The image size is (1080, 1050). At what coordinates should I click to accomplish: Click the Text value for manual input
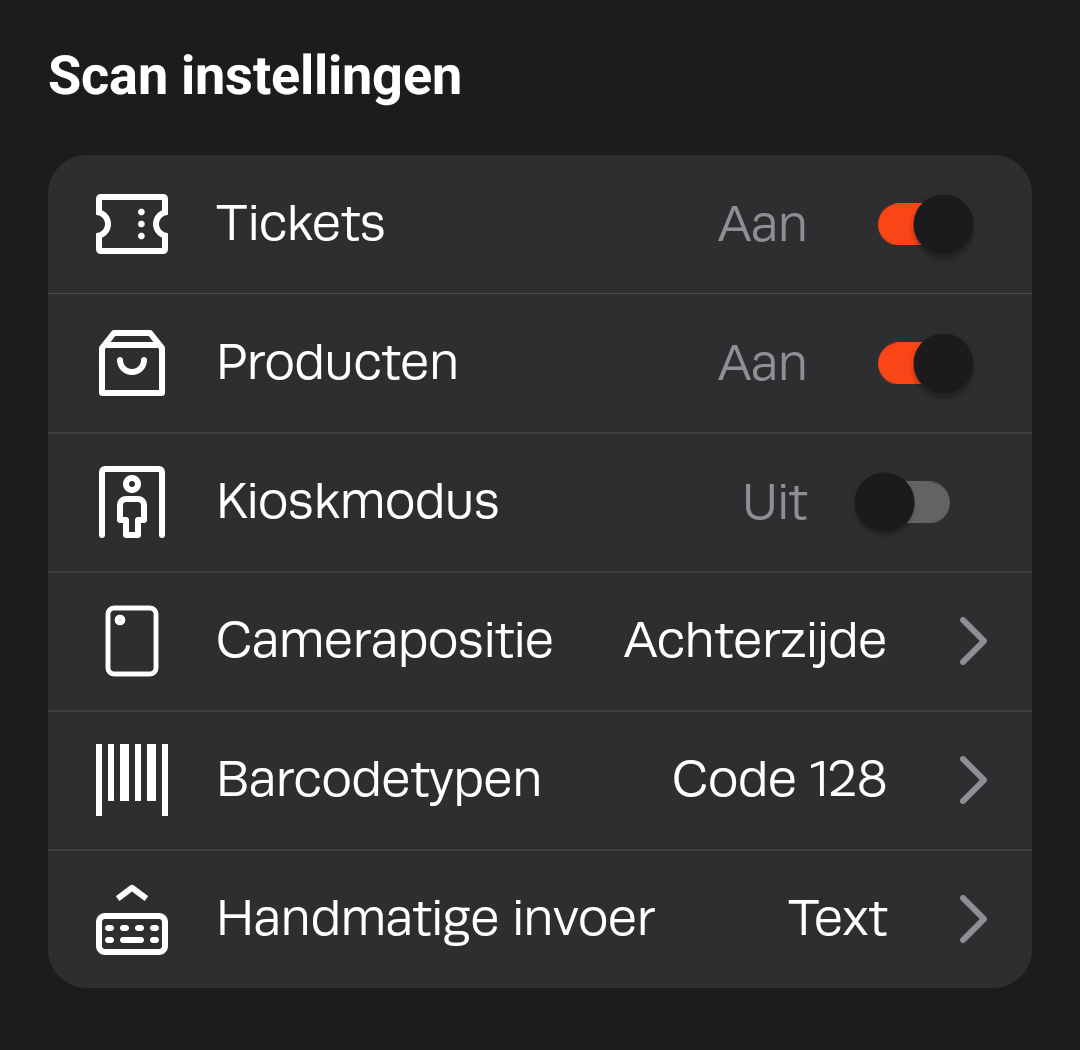pyautogui.click(x=838, y=919)
